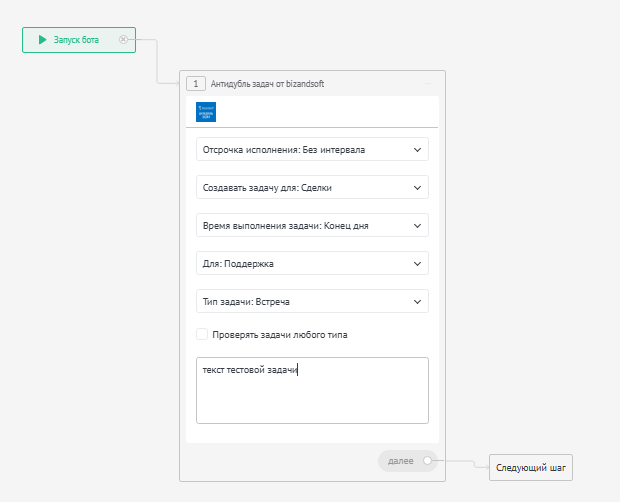Click the Следующий шаг button

coord(531,468)
